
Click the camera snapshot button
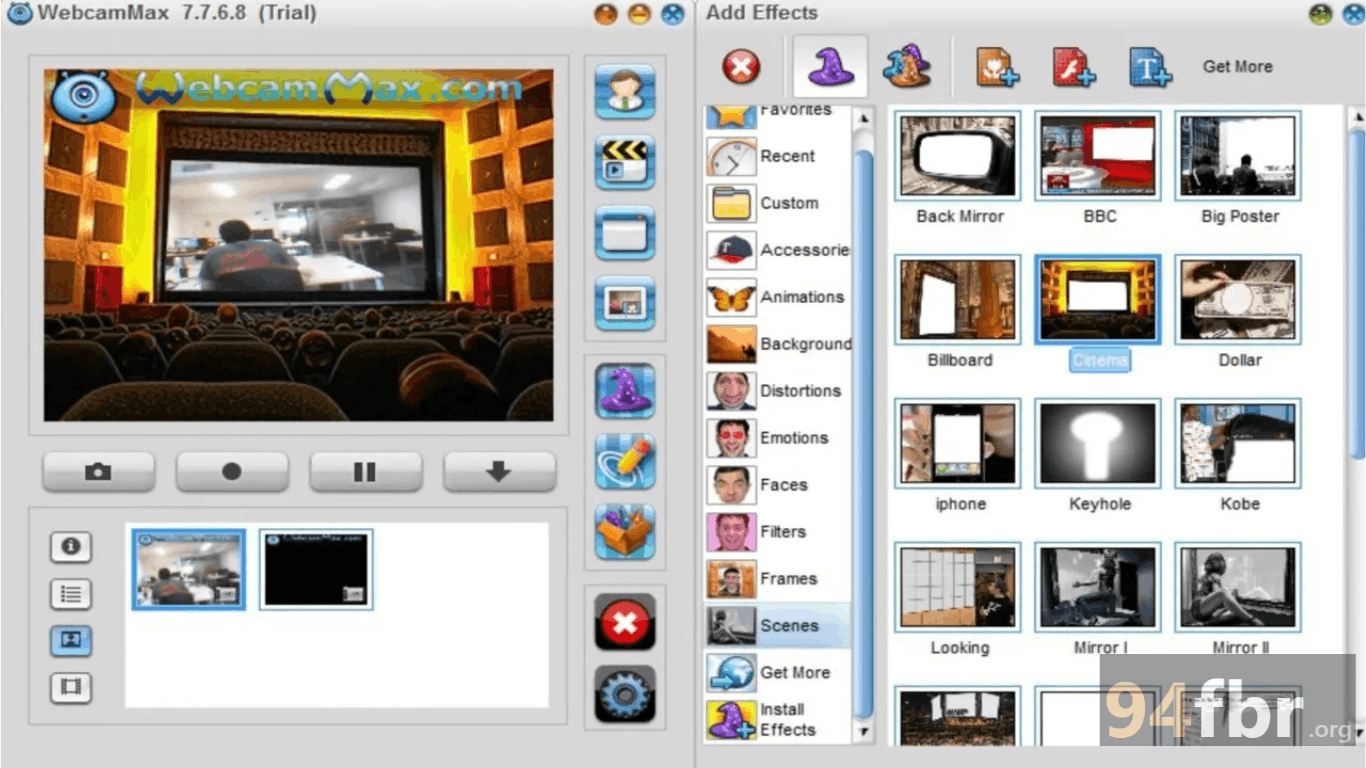98,471
